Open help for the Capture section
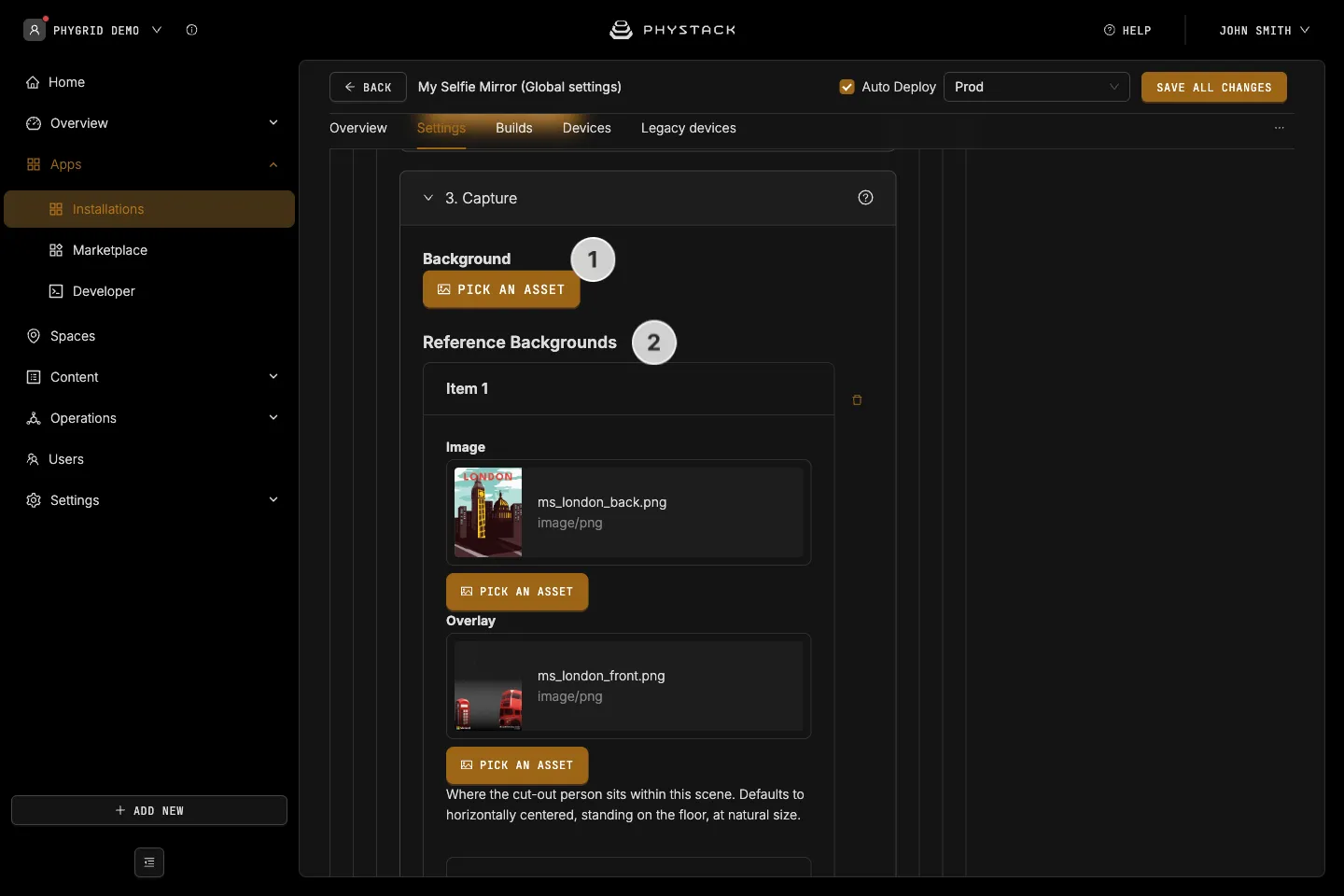Screen dimensions: 1344x896 coord(865,197)
